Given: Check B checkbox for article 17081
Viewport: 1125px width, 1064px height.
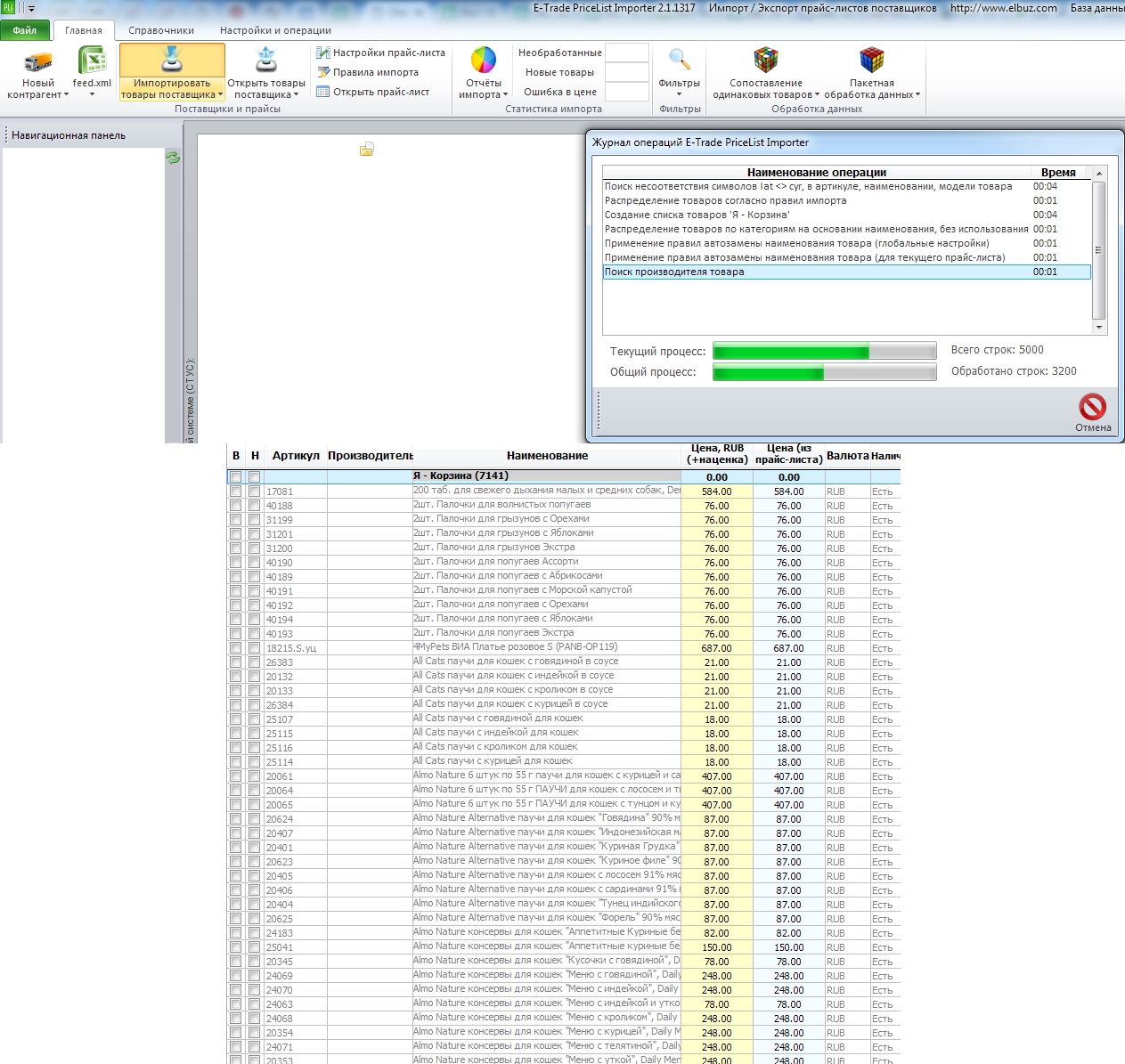Looking at the screenshot, I should pos(235,491).
